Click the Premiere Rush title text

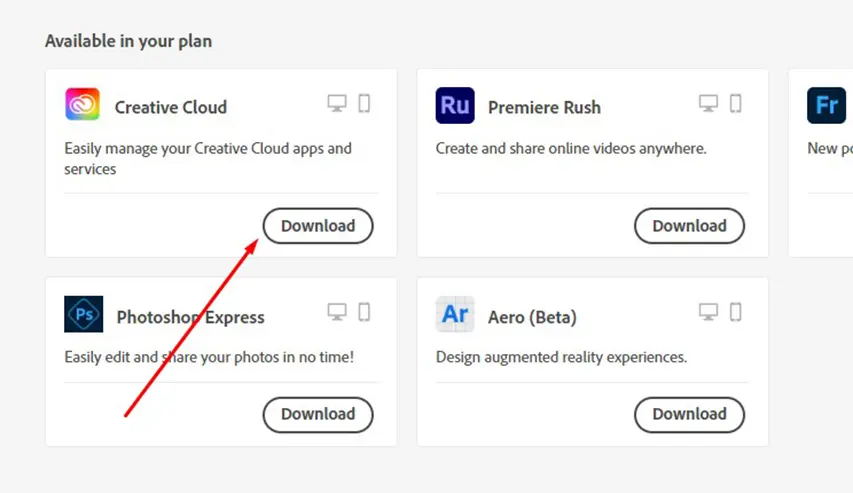point(544,107)
